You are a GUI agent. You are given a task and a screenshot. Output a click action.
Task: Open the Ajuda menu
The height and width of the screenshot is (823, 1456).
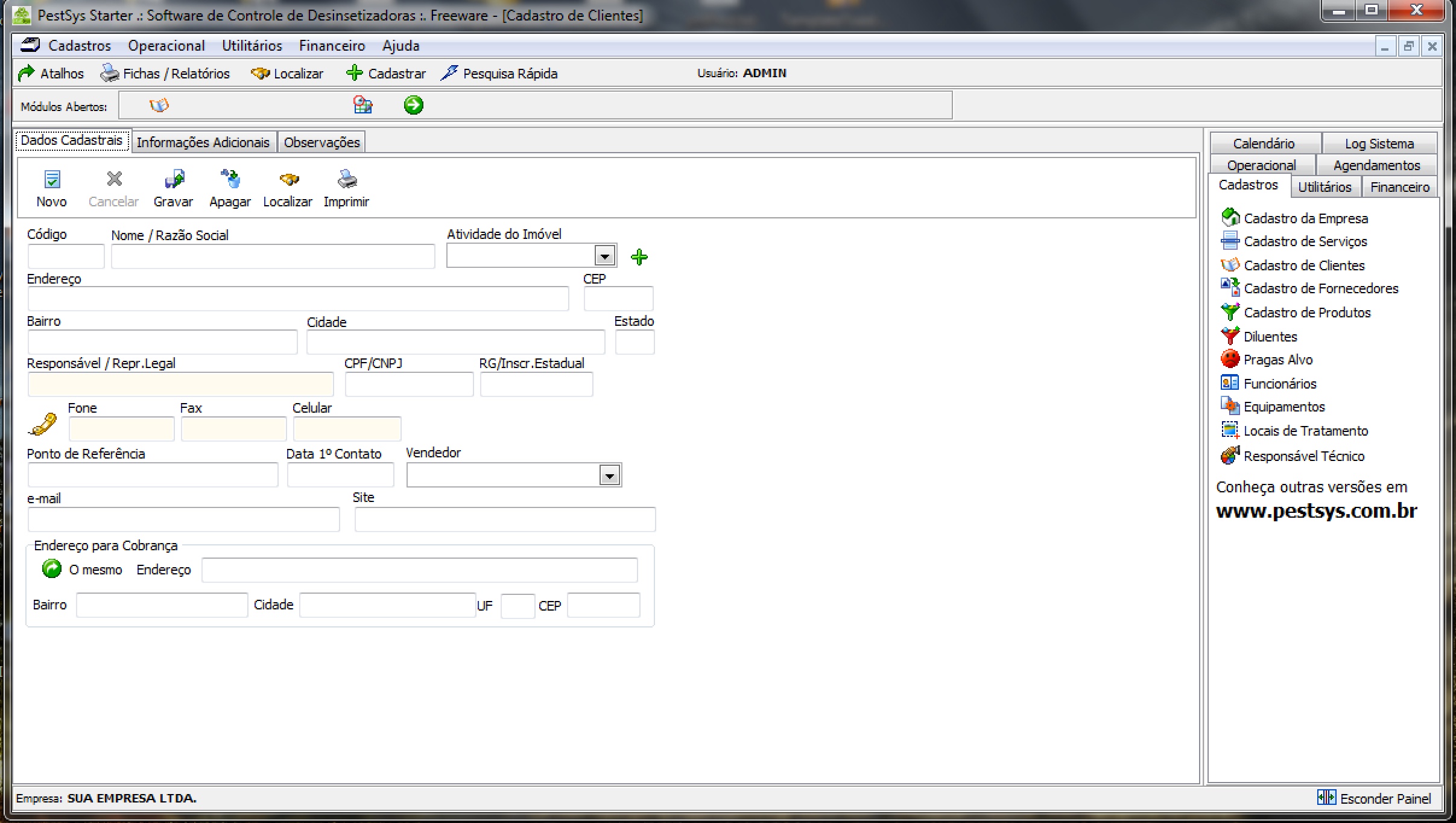pyautogui.click(x=401, y=46)
